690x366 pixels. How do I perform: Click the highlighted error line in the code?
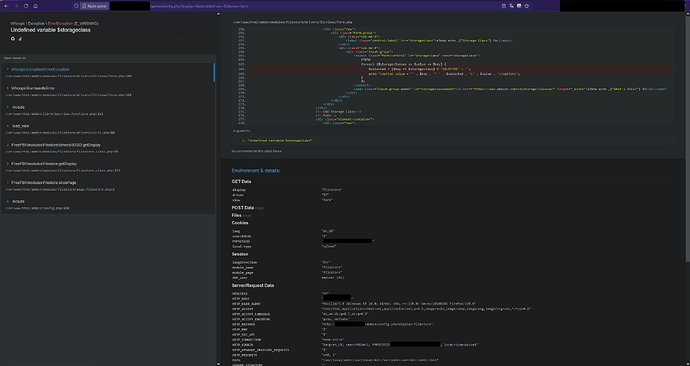[460, 69]
